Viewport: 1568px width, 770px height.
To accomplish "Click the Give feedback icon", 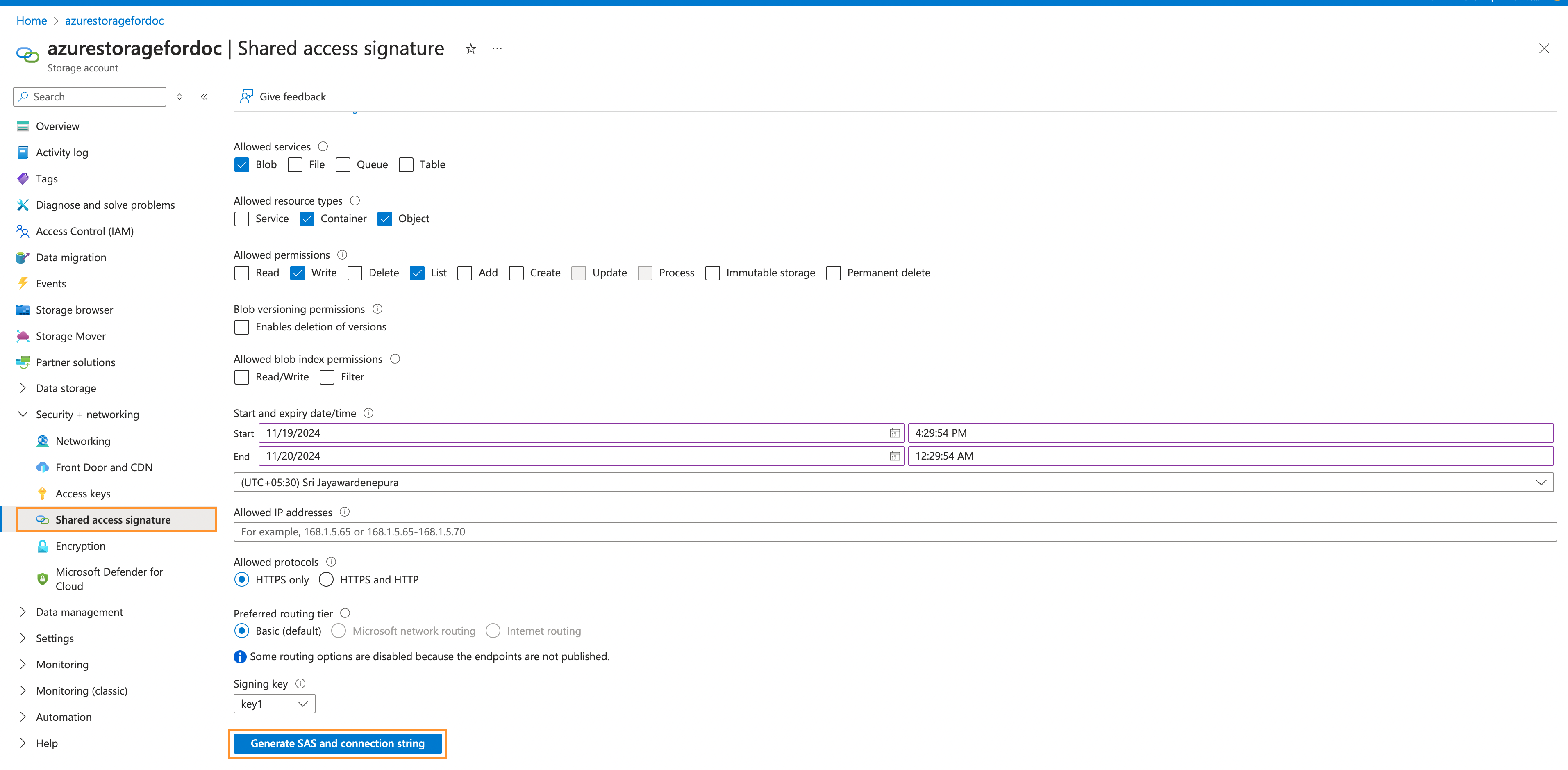I will 247,96.
